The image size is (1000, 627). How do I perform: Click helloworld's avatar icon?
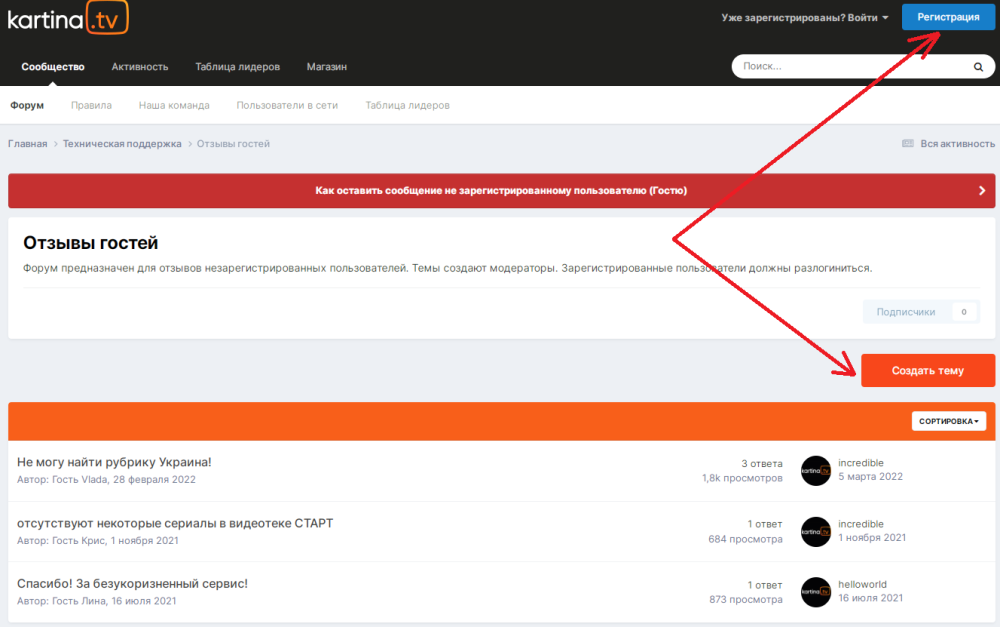point(816,592)
